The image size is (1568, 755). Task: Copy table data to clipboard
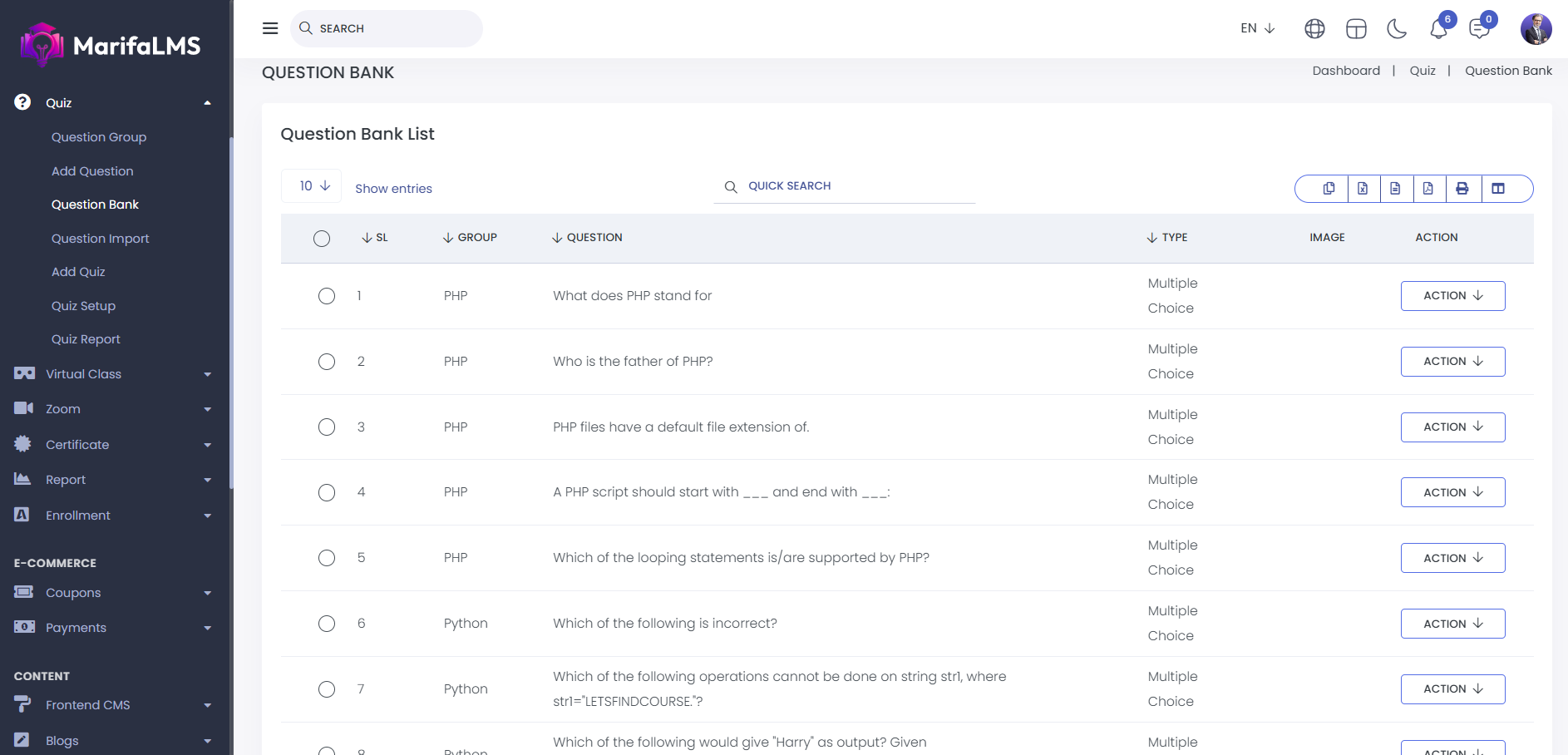click(1329, 189)
